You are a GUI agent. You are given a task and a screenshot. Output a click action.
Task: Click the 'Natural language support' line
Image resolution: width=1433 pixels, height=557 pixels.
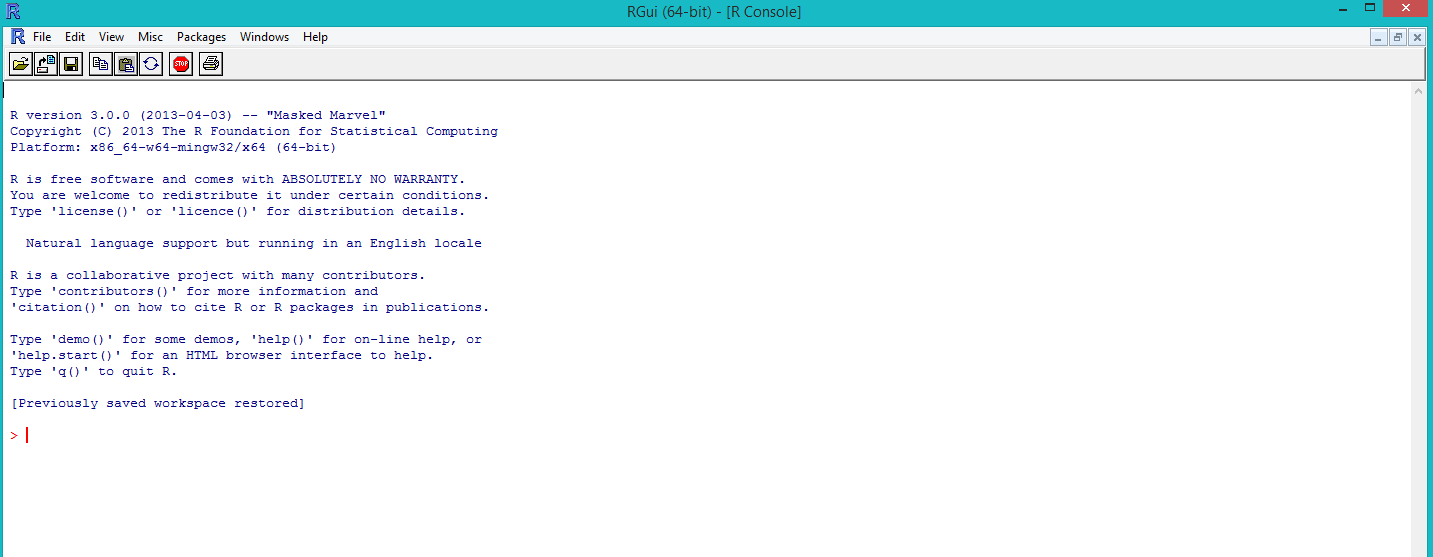(x=254, y=243)
